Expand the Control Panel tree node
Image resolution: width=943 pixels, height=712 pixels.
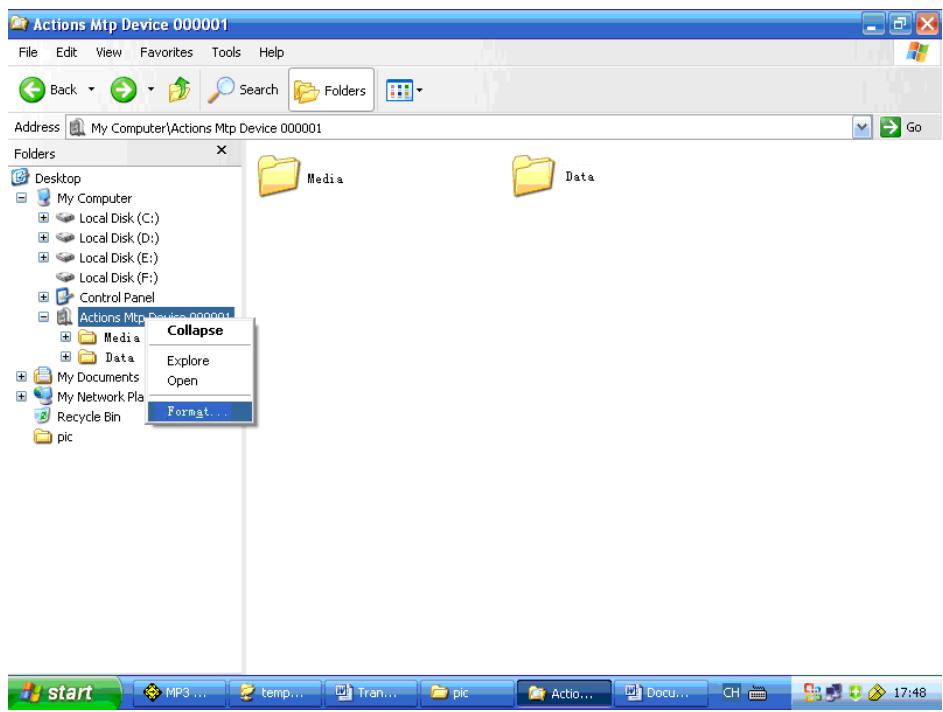[44, 297]
